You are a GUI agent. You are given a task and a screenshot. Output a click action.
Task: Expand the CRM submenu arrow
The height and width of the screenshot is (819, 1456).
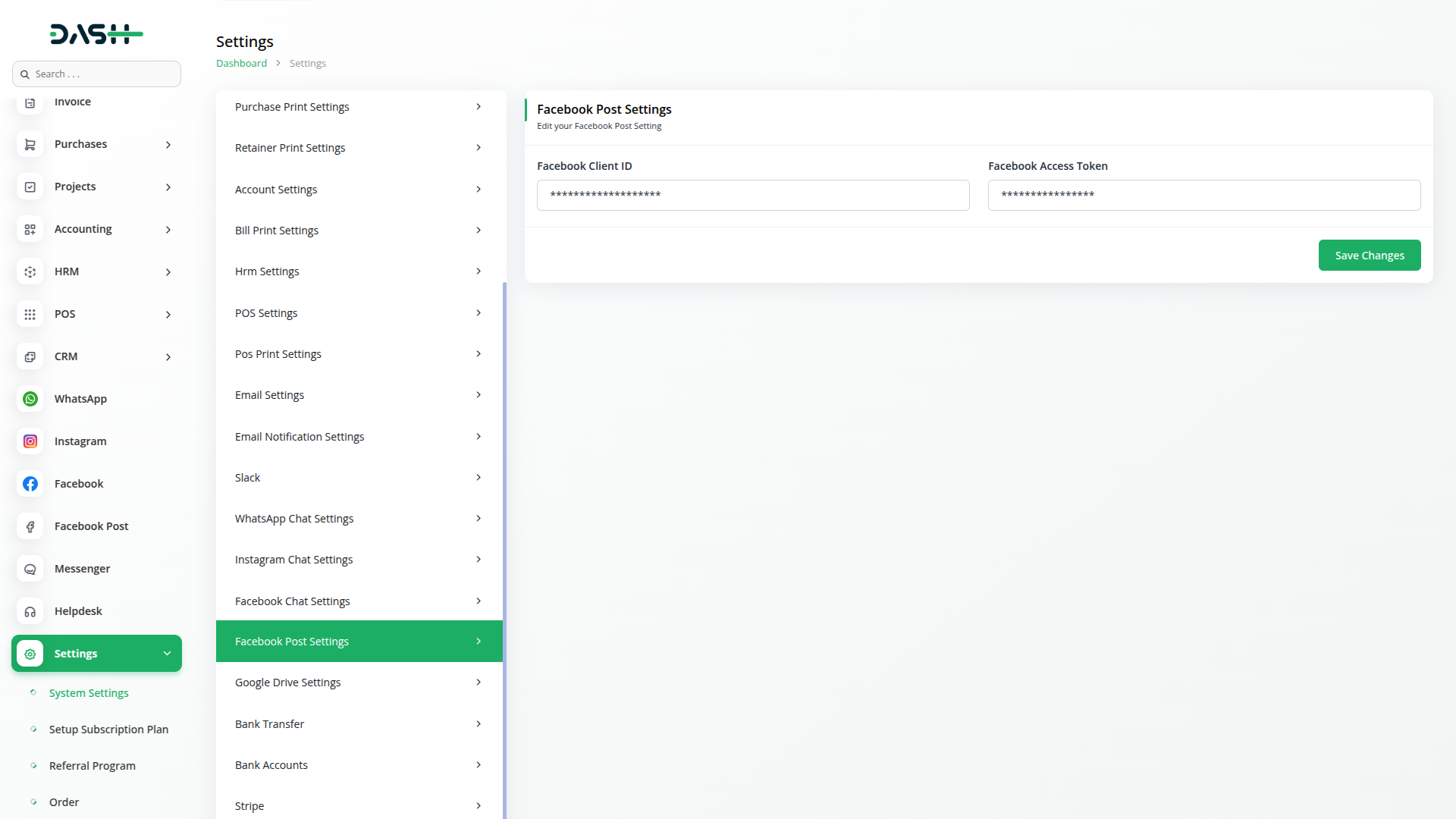(168, 357)
